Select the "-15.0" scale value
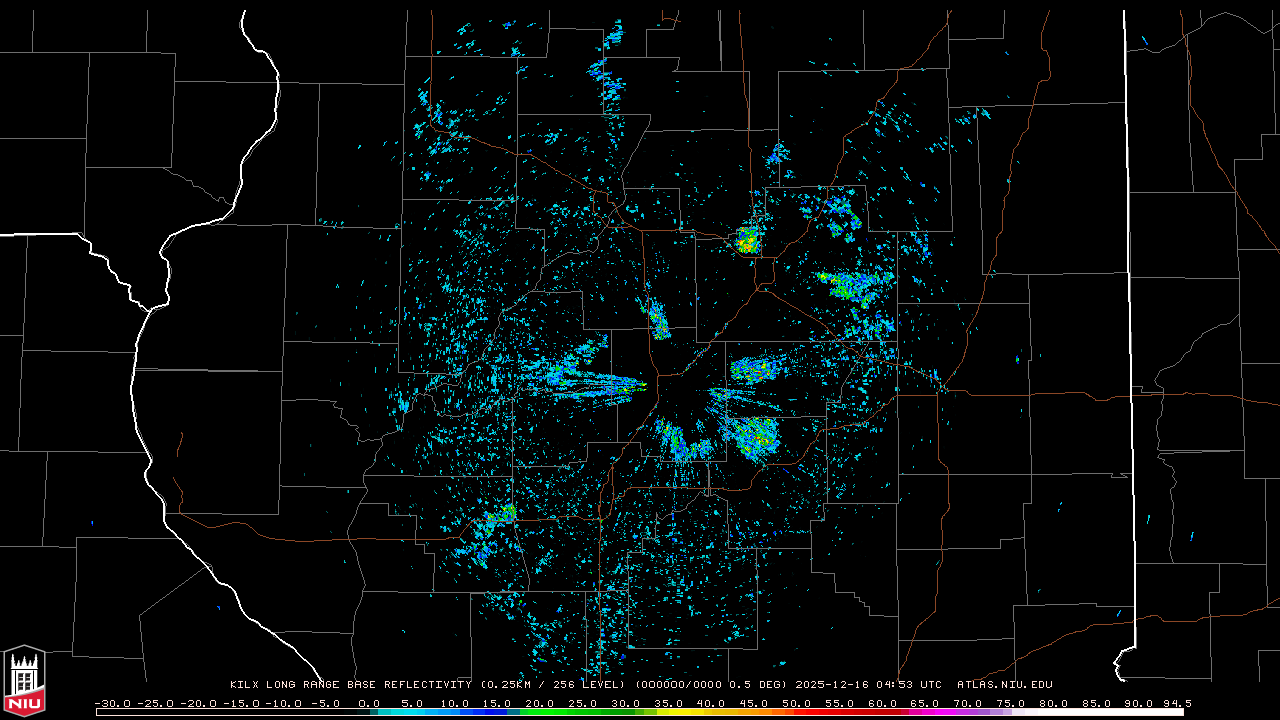The width and height of the screenshot is (1280, 720). [241, 703]
